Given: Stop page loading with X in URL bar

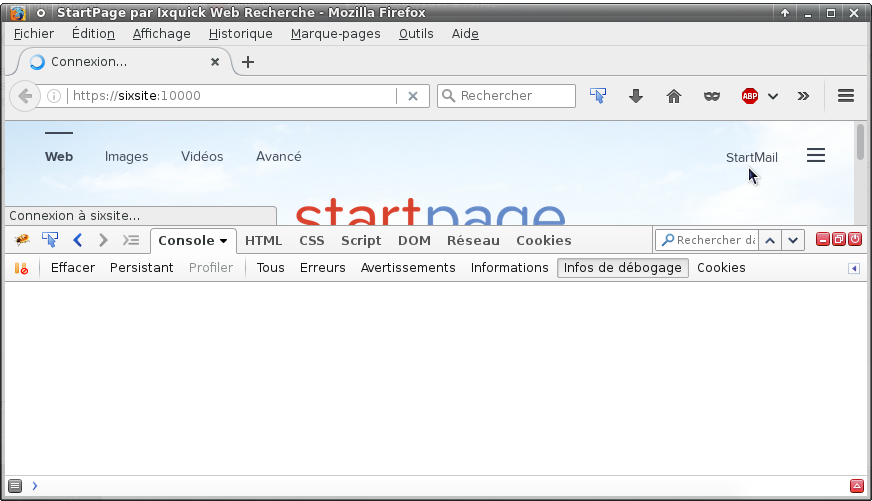Looking at the screenshot, I should point(413,96).
